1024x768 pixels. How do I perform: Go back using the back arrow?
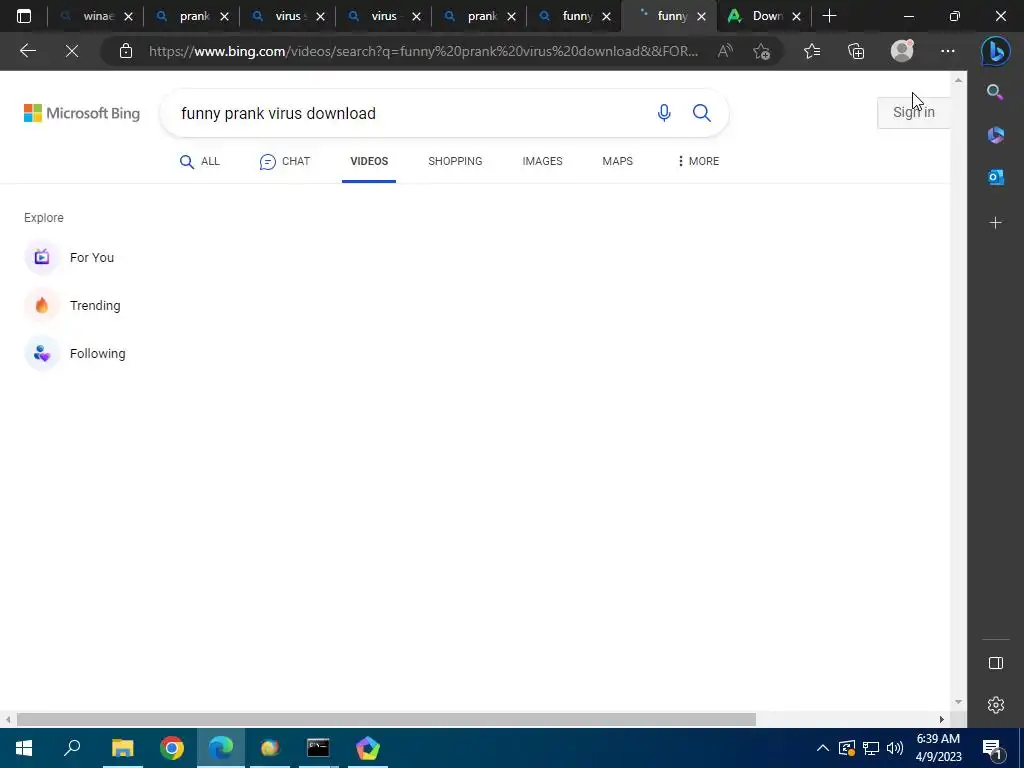[27, 51]
